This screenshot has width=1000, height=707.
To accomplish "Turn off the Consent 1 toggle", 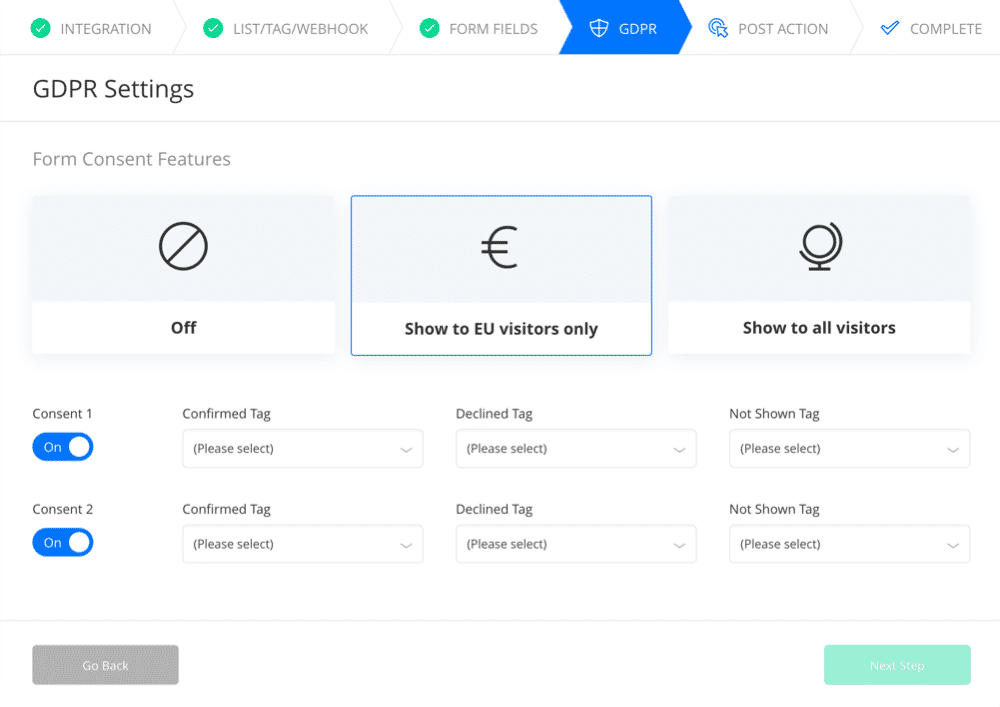I will [62, 447].
